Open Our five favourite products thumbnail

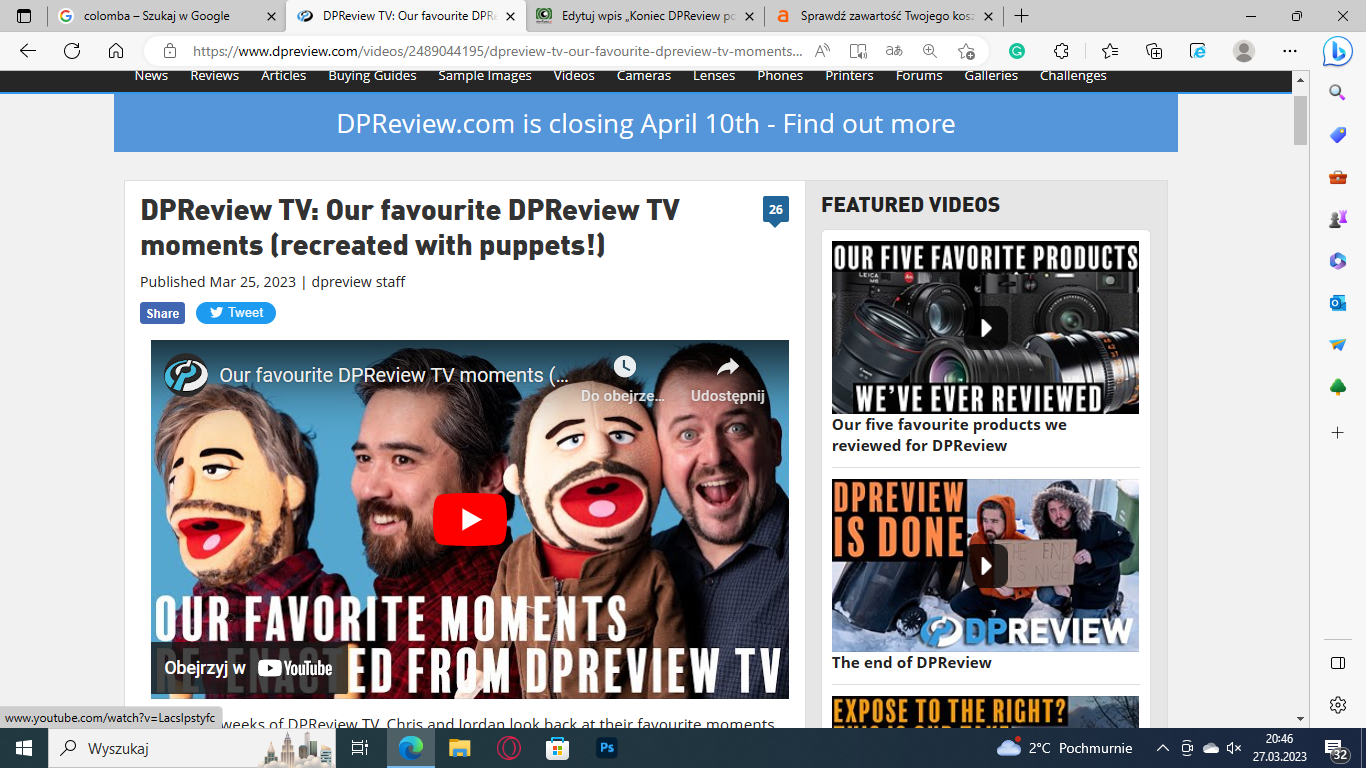pyautogui.click(x=985, y=327)
